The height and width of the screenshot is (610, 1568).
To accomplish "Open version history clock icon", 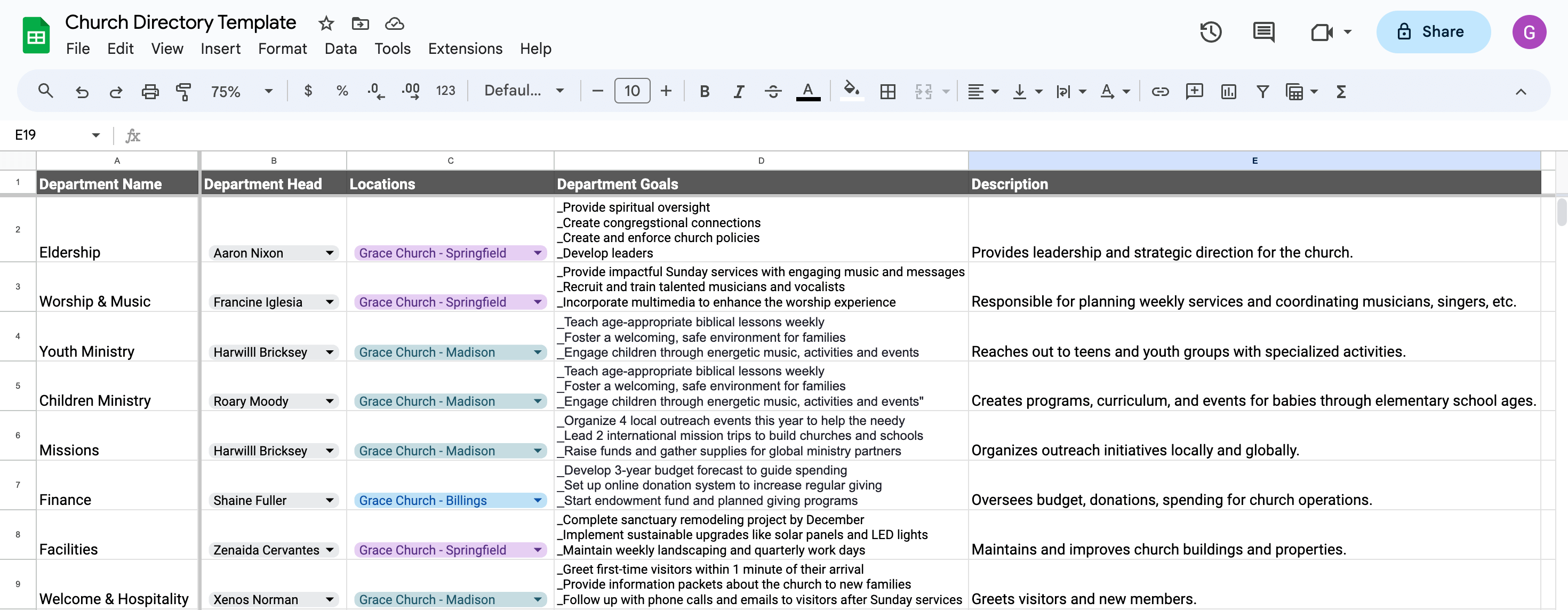I will [1210, 31].
